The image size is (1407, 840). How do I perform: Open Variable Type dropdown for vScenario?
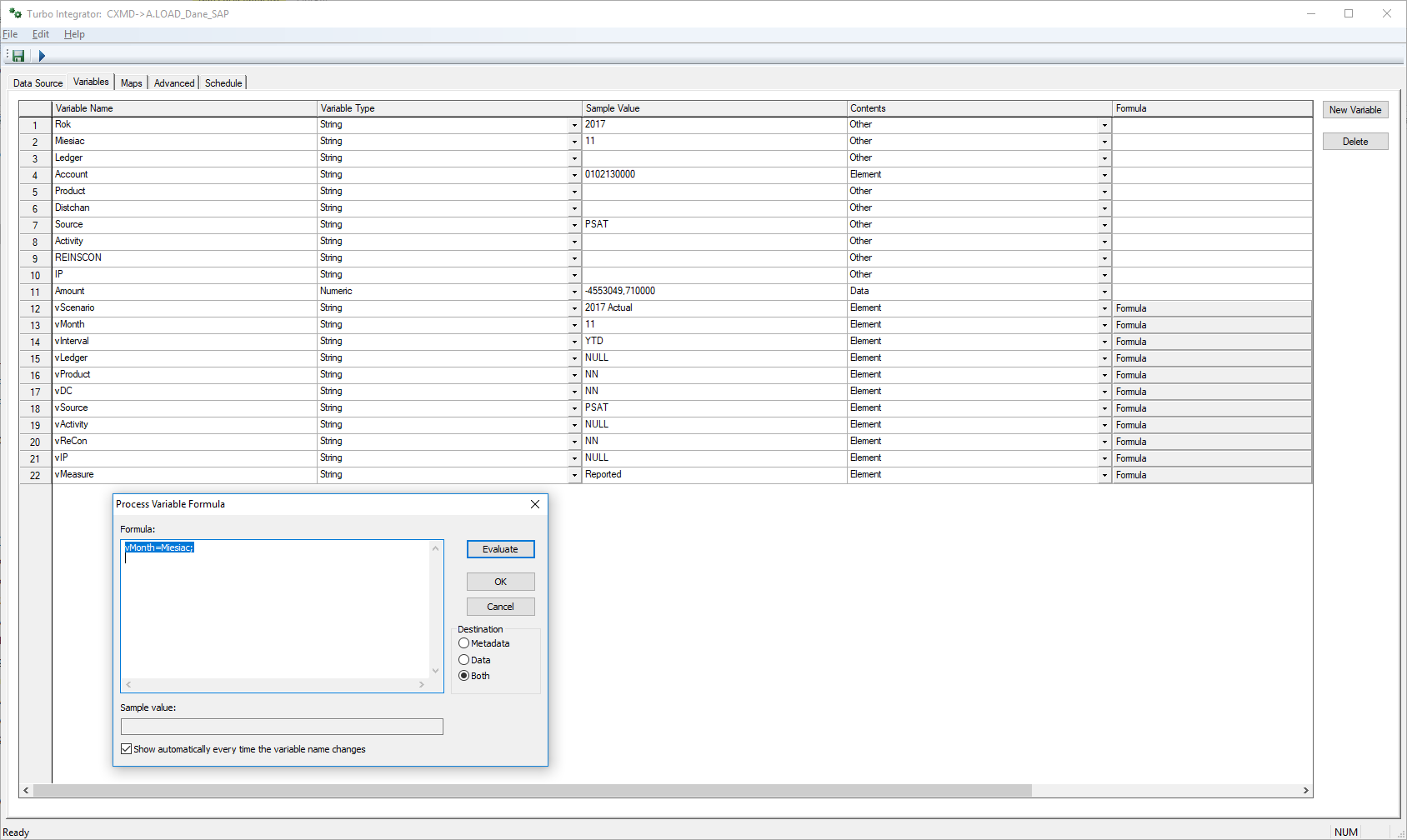574,308
